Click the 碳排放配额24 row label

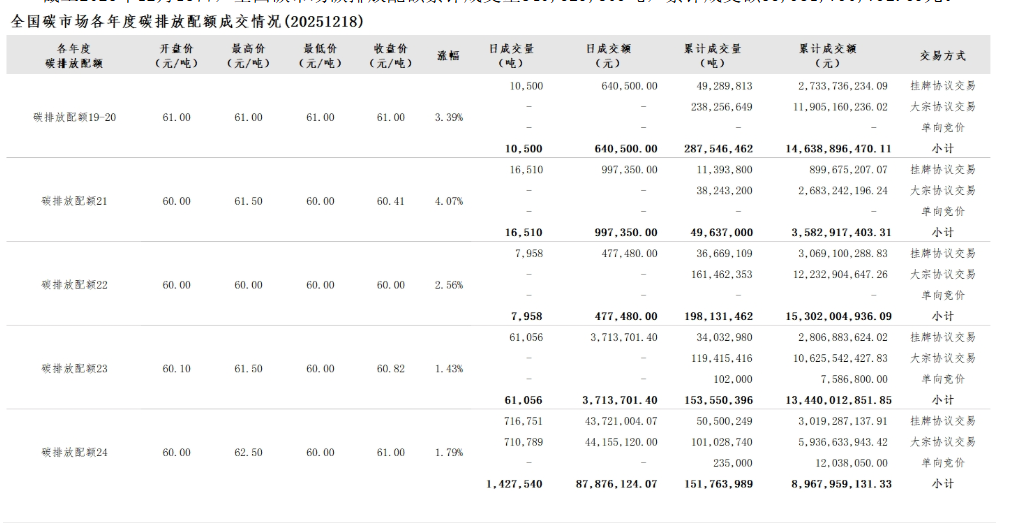[74, 452]
